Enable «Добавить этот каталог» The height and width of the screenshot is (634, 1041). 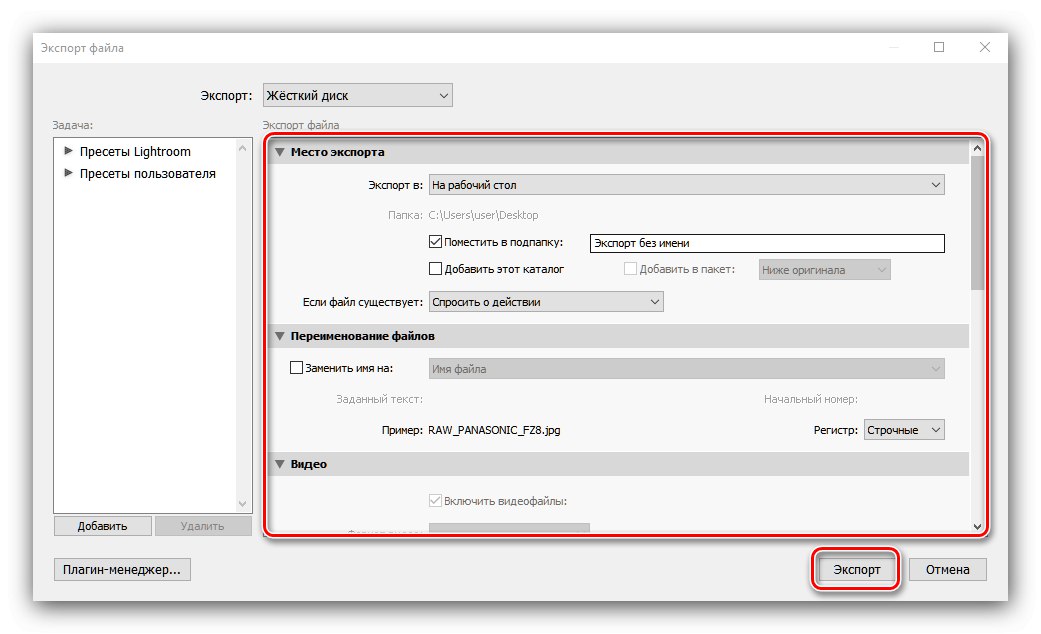(x=435, y=267)
